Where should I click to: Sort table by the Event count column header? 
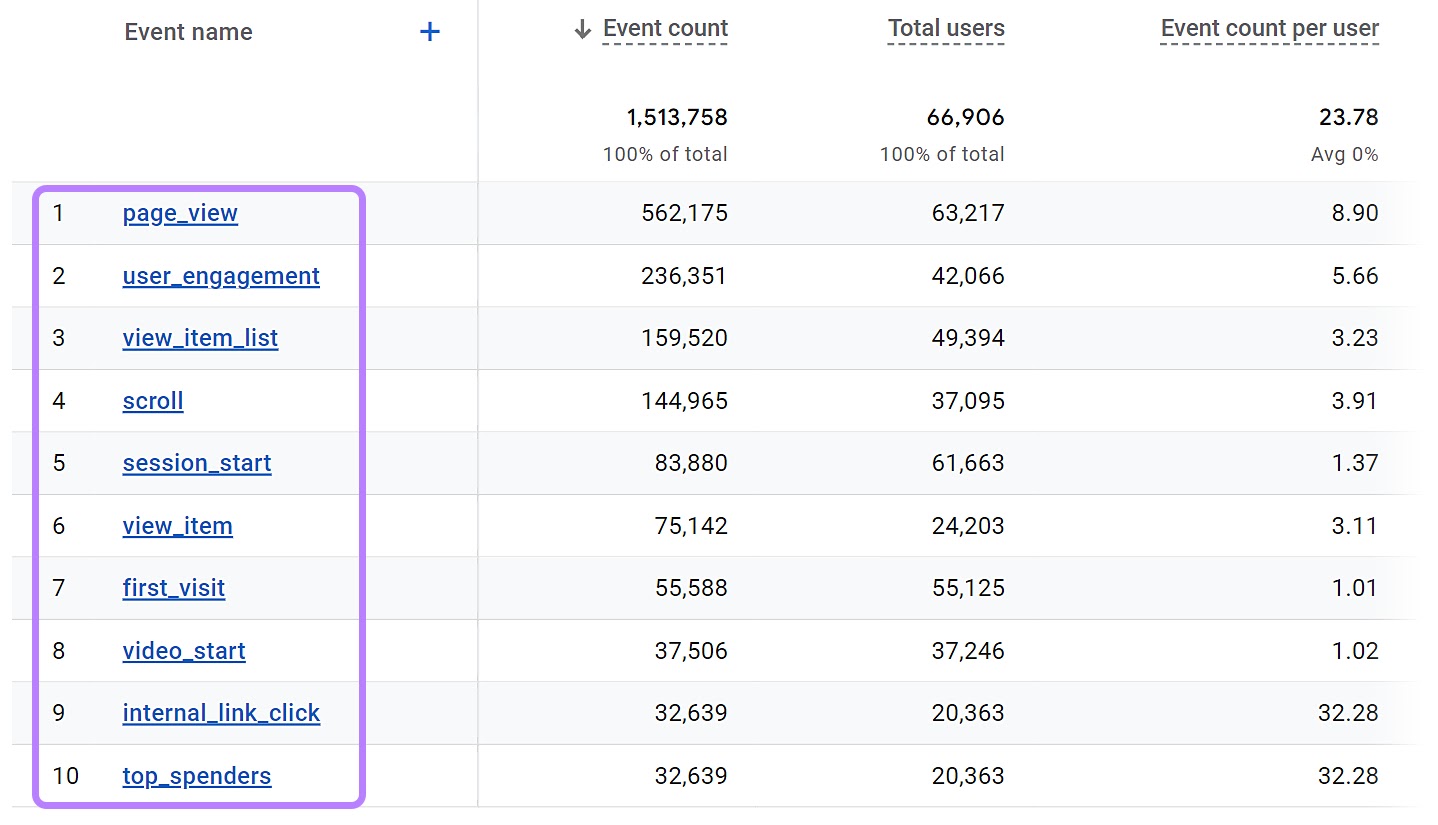click(664, 28)
